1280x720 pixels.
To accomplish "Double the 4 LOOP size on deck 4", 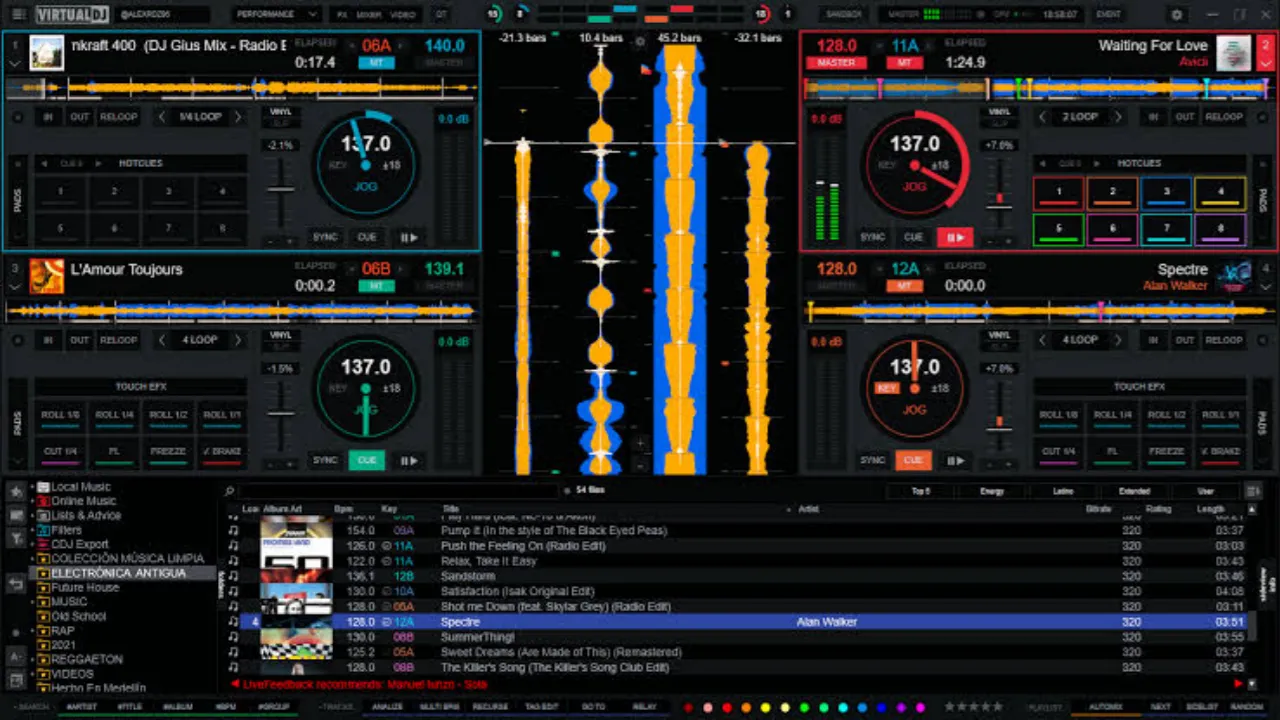I will pyautogui.click(x=1118, y=340).
